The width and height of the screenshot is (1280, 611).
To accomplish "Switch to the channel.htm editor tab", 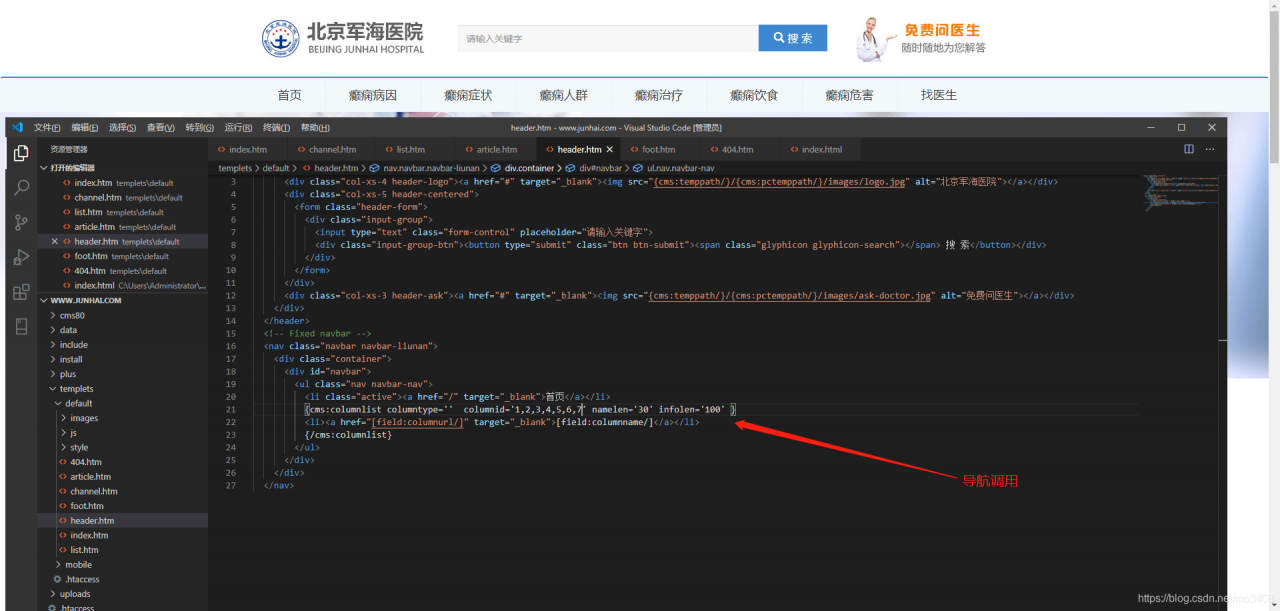I will pos(332,149).
